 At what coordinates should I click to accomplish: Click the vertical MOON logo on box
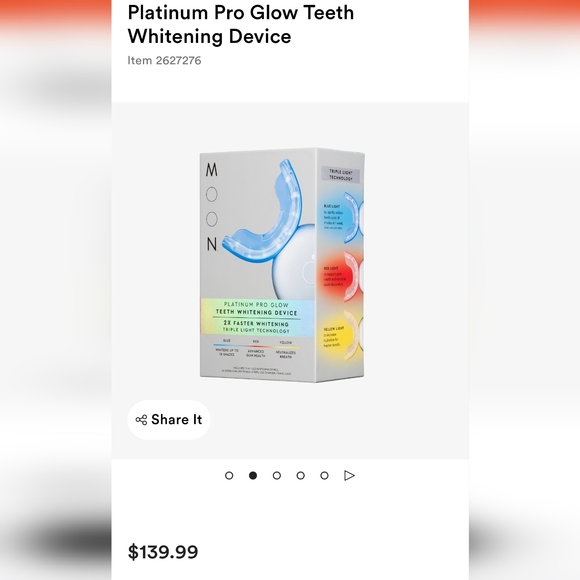click(212, 207)
